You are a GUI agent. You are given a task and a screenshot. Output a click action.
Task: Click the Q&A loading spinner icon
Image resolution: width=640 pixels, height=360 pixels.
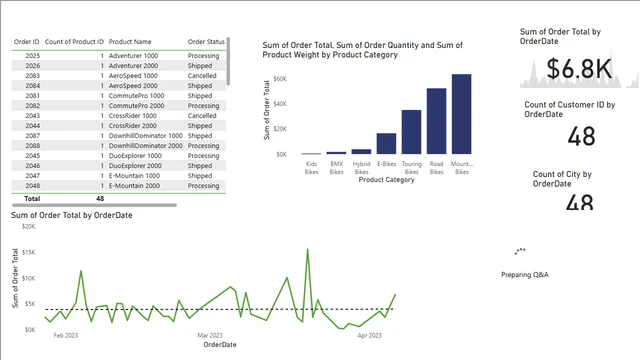click(x=520, y=251)
